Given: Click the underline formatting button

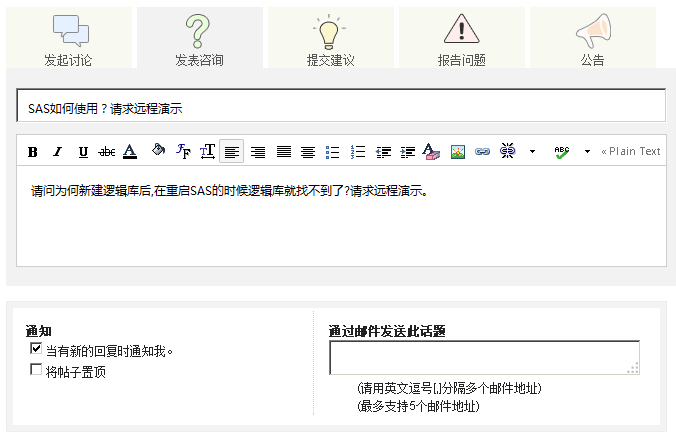Looking at the screenshot, I should [x=82, y=152].
